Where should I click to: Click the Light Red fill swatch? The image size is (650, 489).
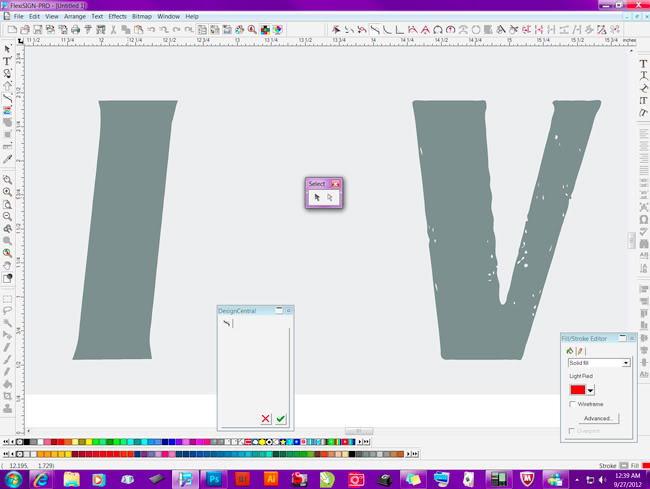pyautogui.click(x=577, y=390)
